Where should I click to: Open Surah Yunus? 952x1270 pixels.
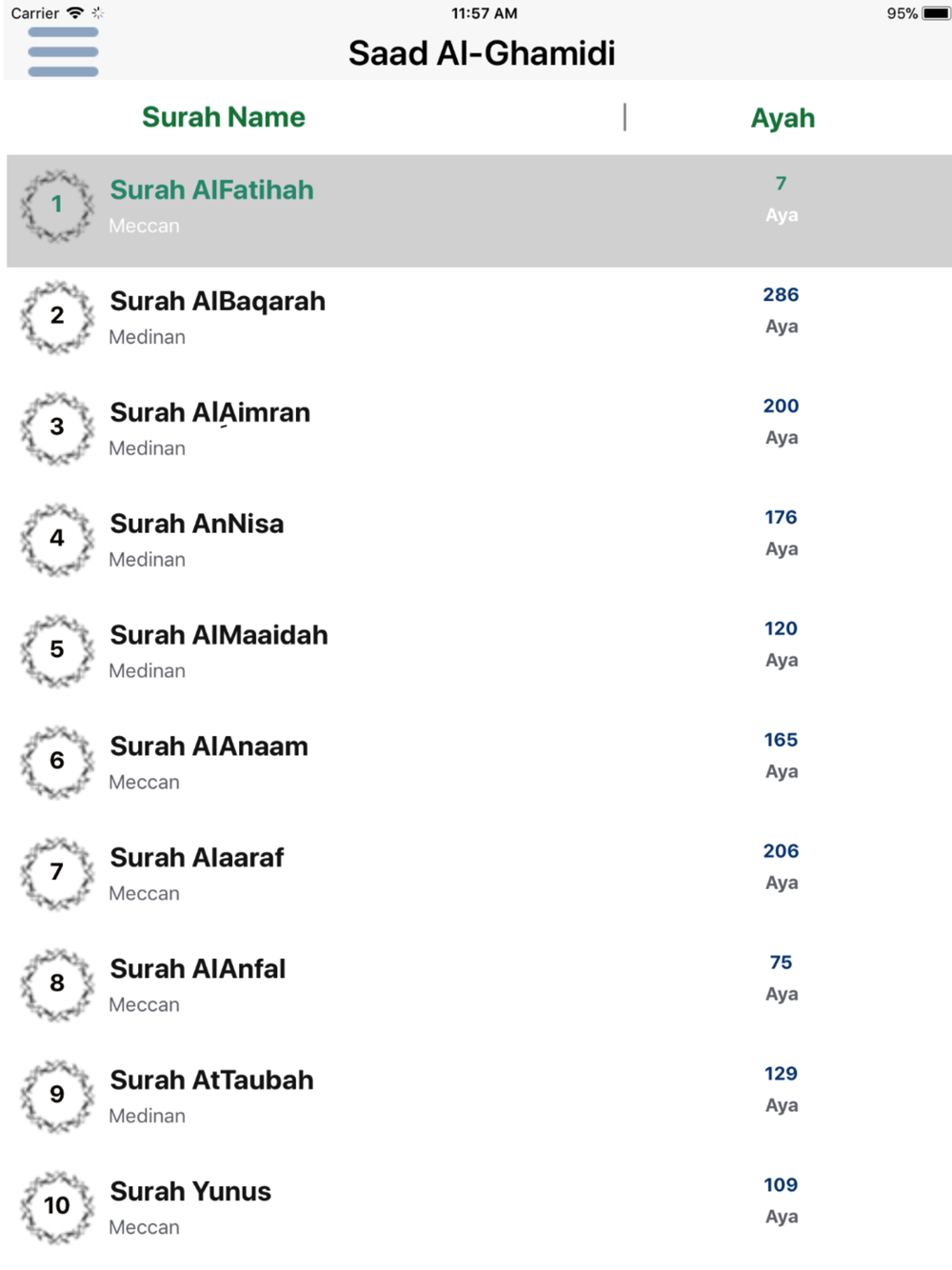[190, 1192]
